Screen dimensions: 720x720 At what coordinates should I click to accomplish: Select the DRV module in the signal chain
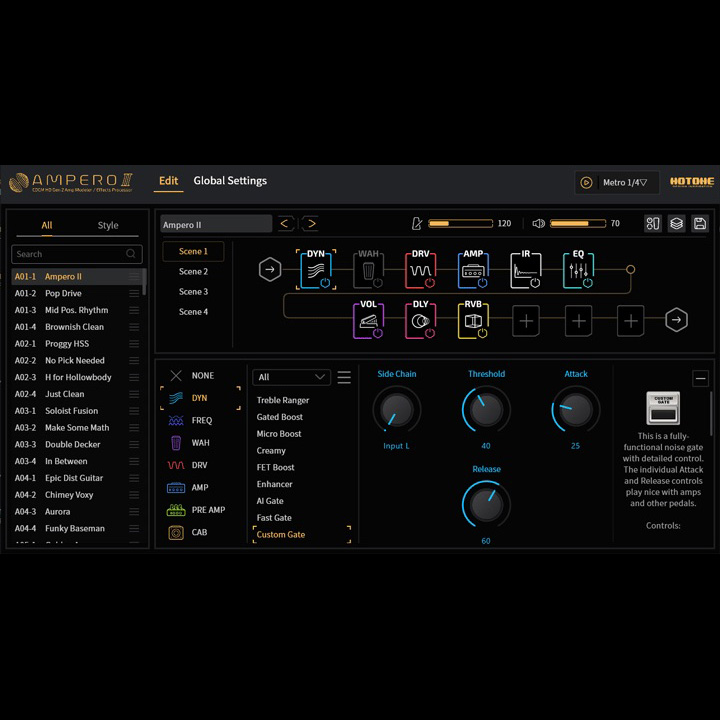421,269
